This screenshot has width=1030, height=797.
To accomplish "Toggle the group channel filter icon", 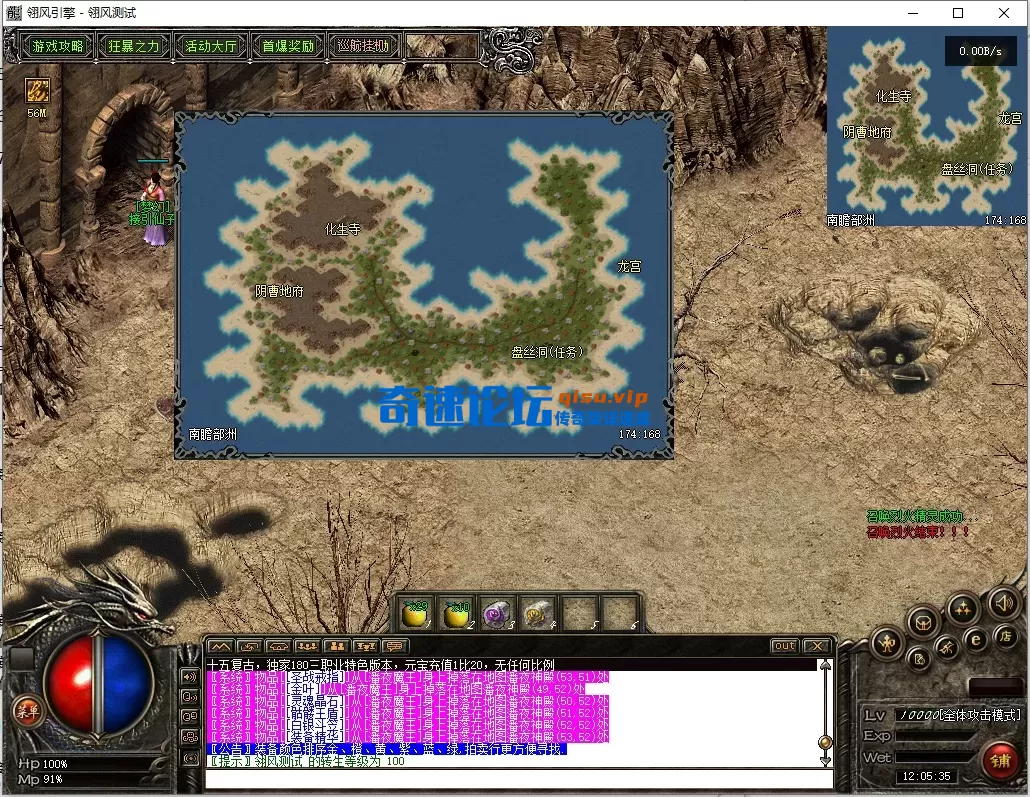I will point(190,737).
